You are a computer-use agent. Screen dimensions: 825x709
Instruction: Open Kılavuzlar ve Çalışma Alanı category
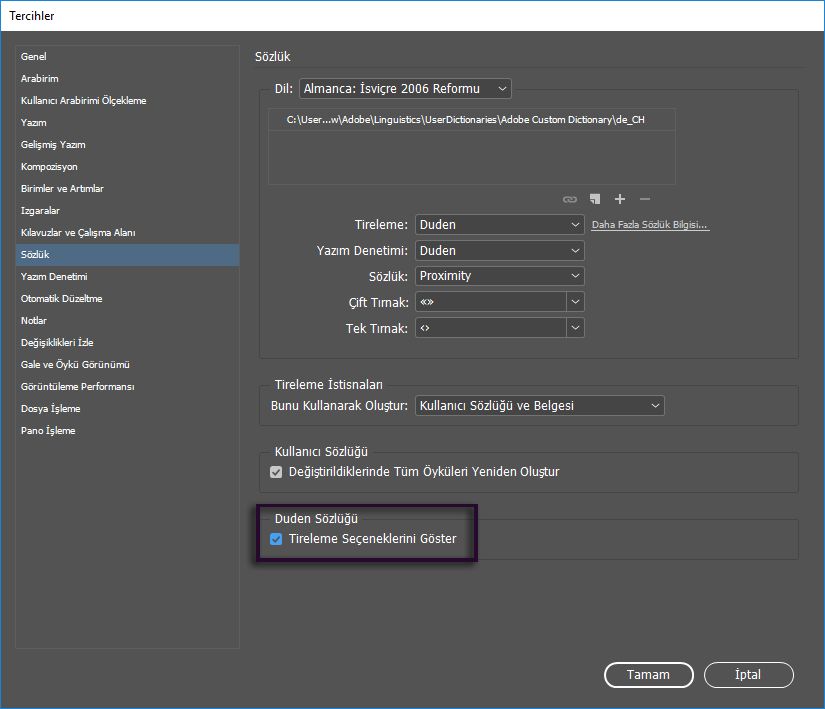127,232
